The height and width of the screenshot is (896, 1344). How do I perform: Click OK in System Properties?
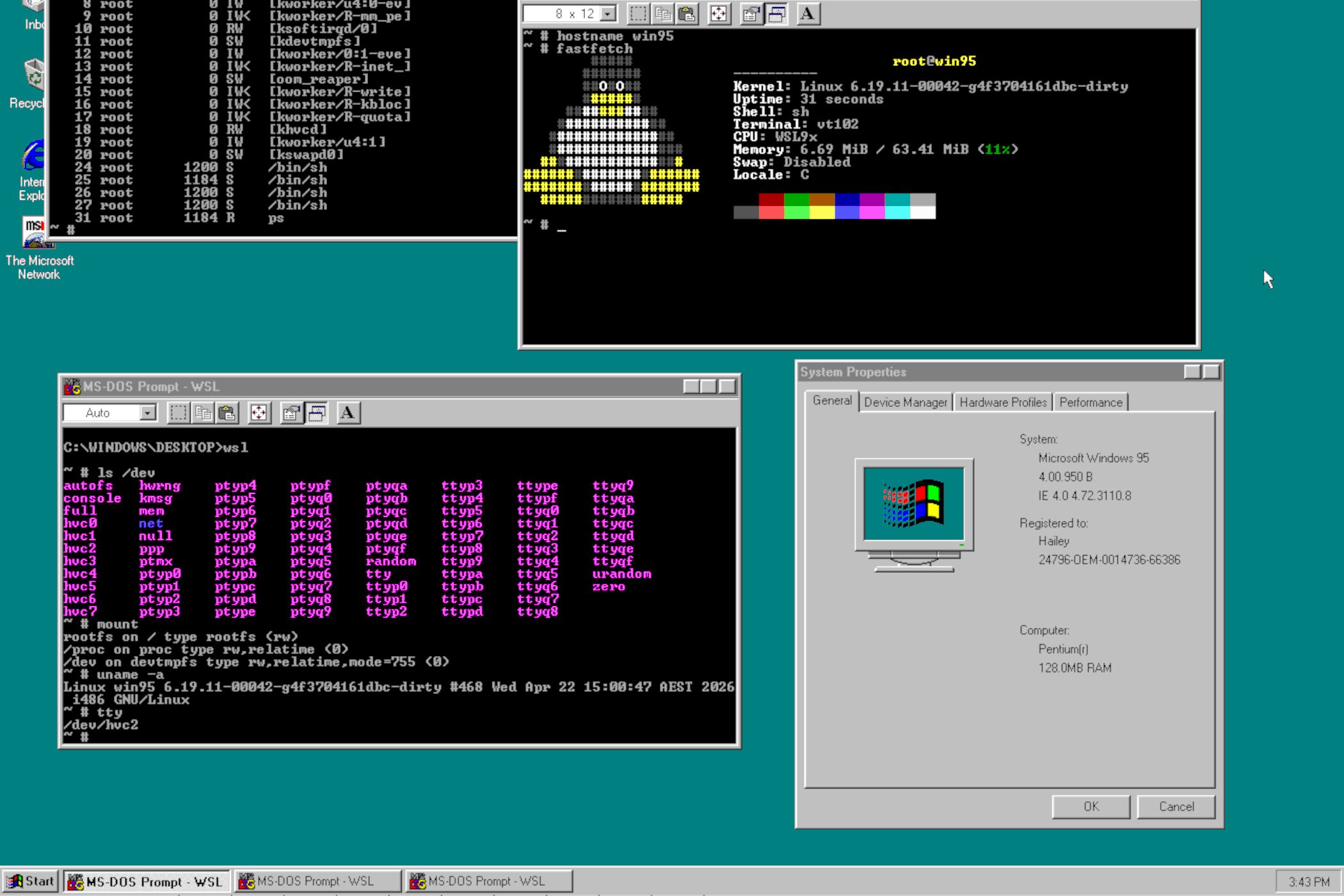pos(1091,806)
